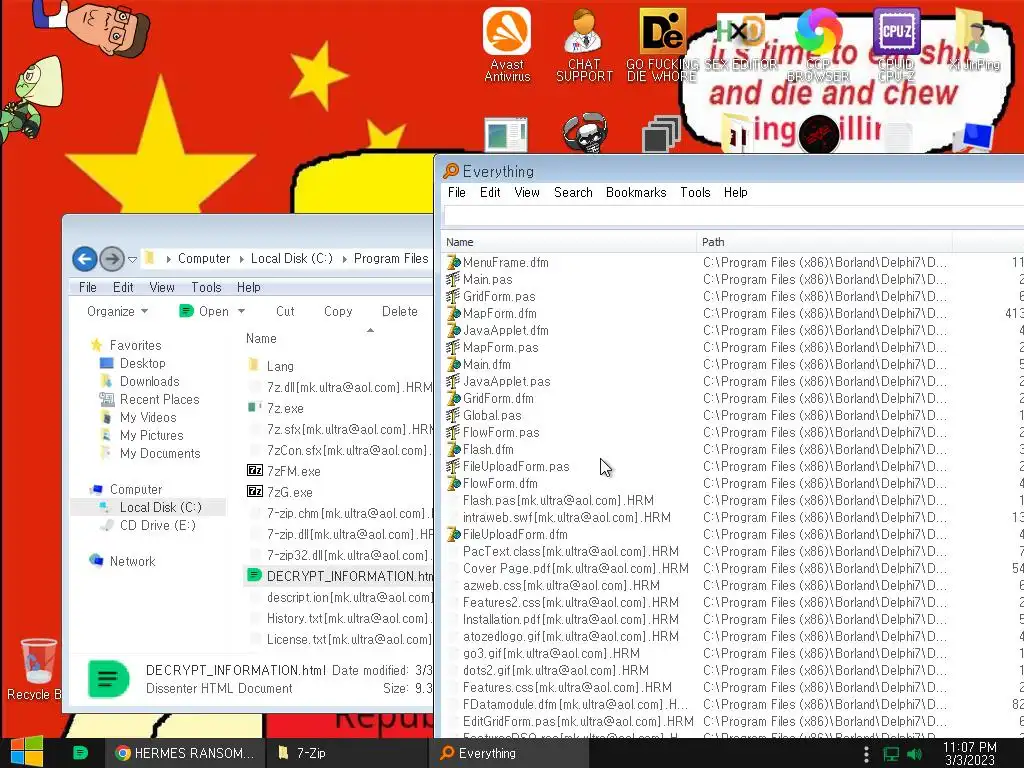Open the Recycle Bin on desktop
The width and height of the screenshot is (1024, 768).
[36, 669]
